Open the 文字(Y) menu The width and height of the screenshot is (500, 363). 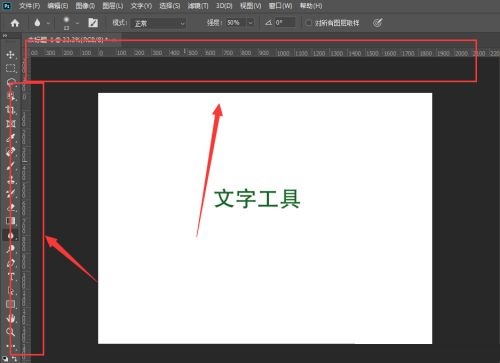[x=141, y=6]
